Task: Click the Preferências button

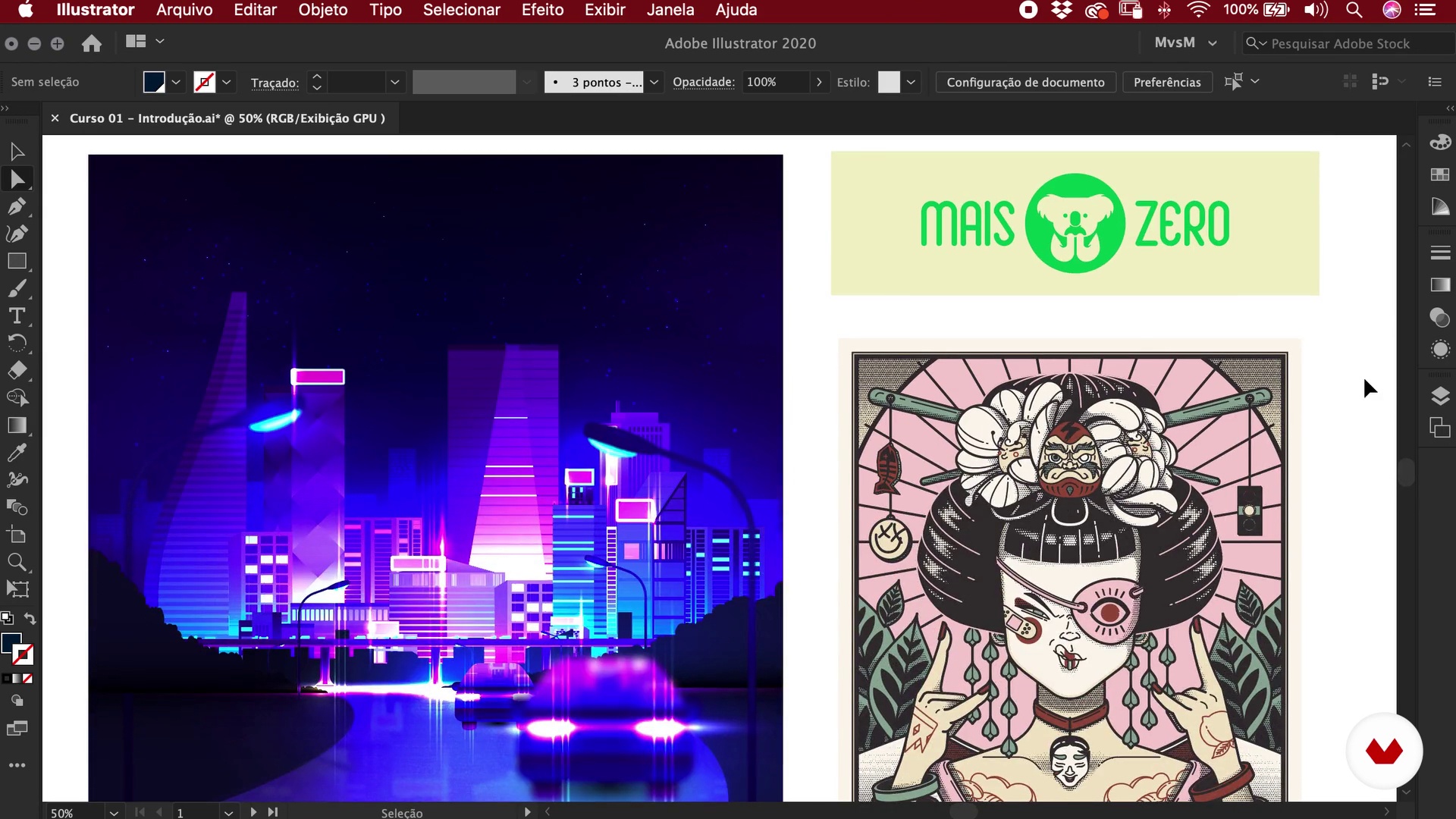Action: (1167, 82)
